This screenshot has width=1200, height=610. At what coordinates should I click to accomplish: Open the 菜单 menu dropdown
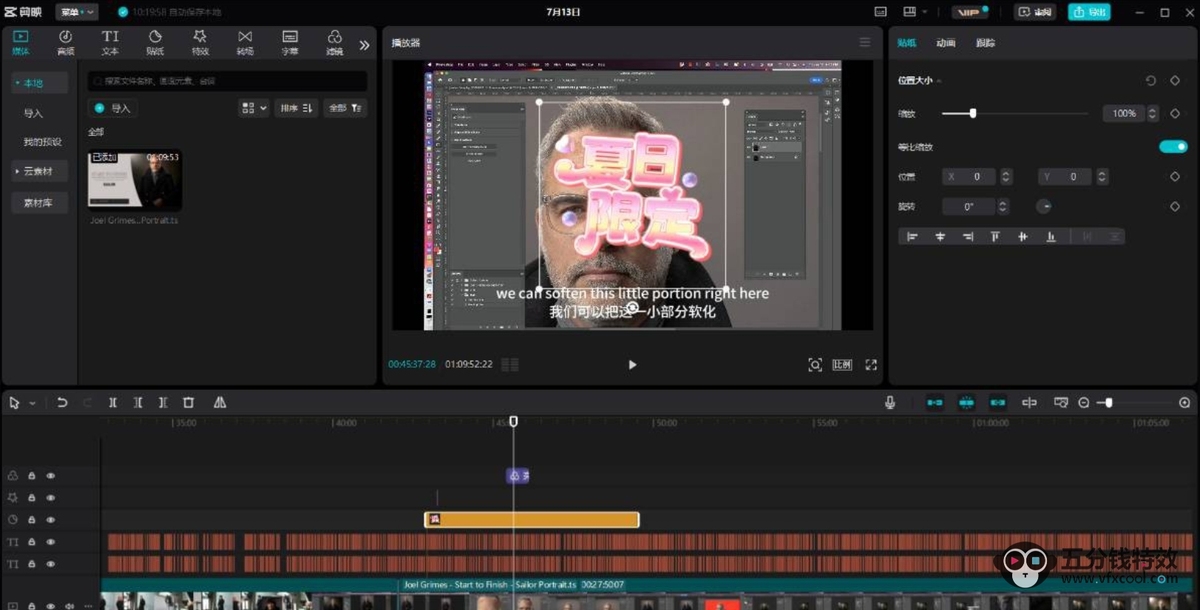click(x=77, y=12)
